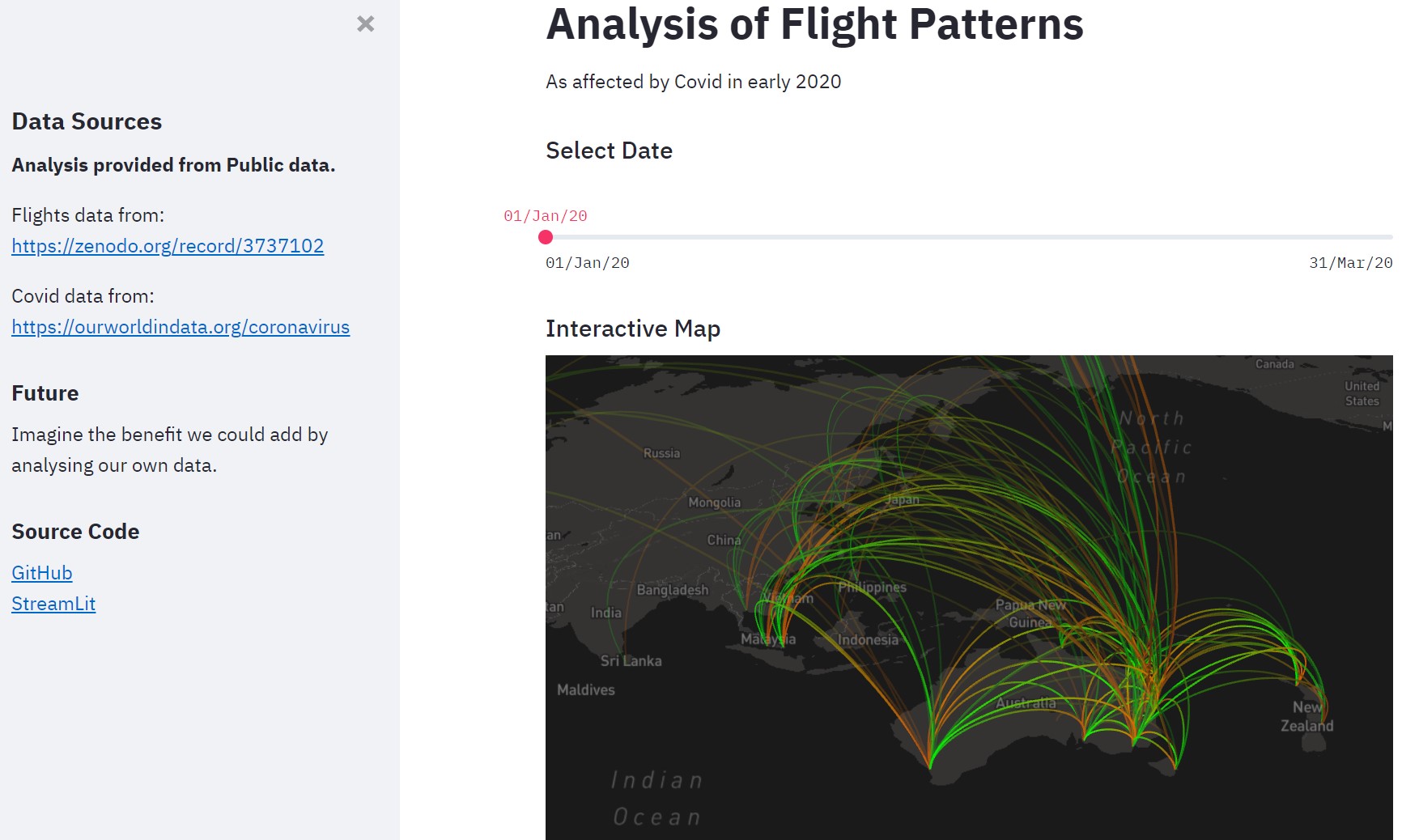1402x840 pixels.
Task: Click the Maldives label on the map
Action: [586, 690]
